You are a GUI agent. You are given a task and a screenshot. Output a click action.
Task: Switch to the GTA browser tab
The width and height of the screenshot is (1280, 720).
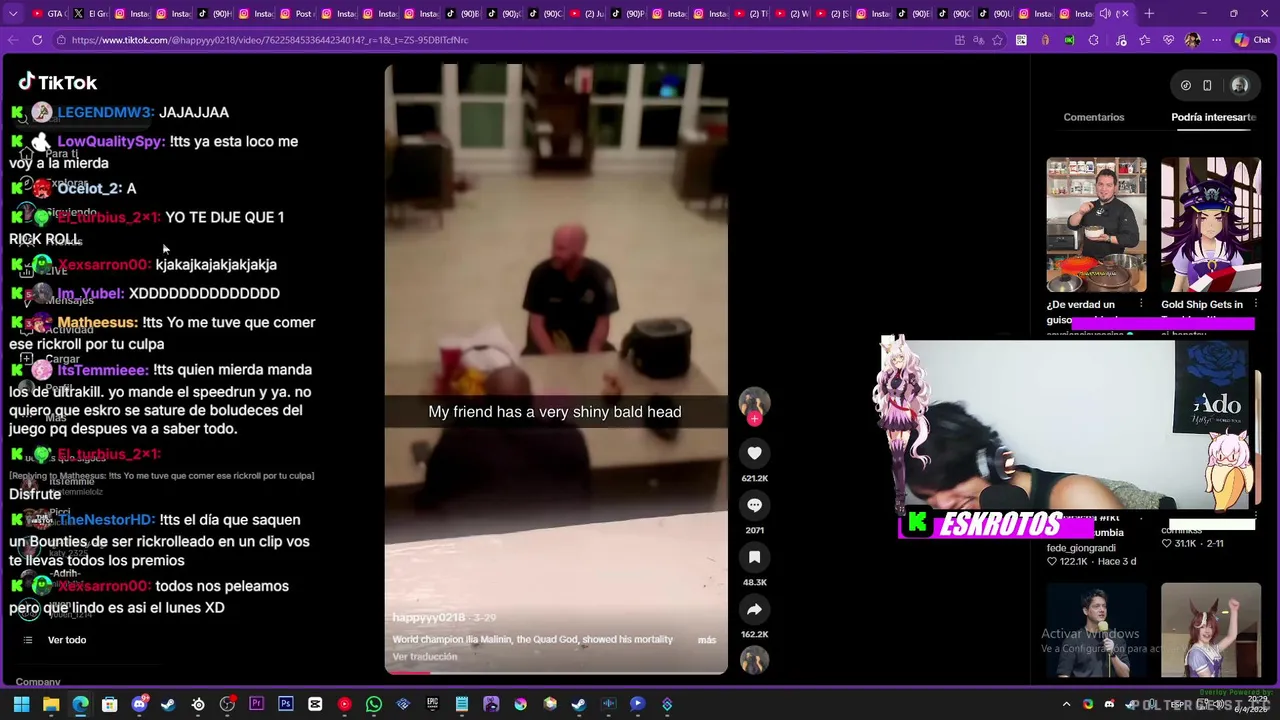(x=49, y=14)
